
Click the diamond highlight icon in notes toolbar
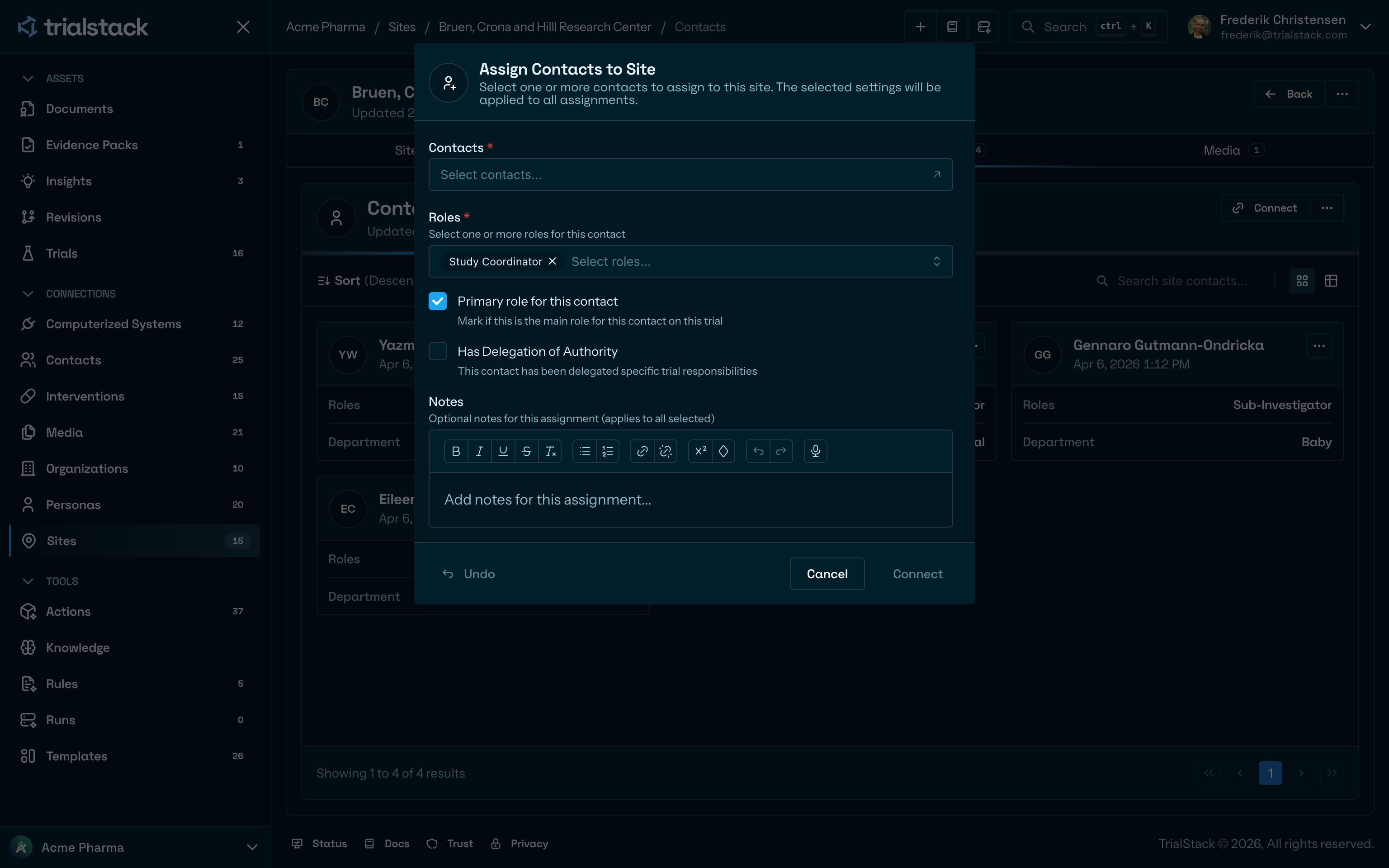[x=723, y=451]
